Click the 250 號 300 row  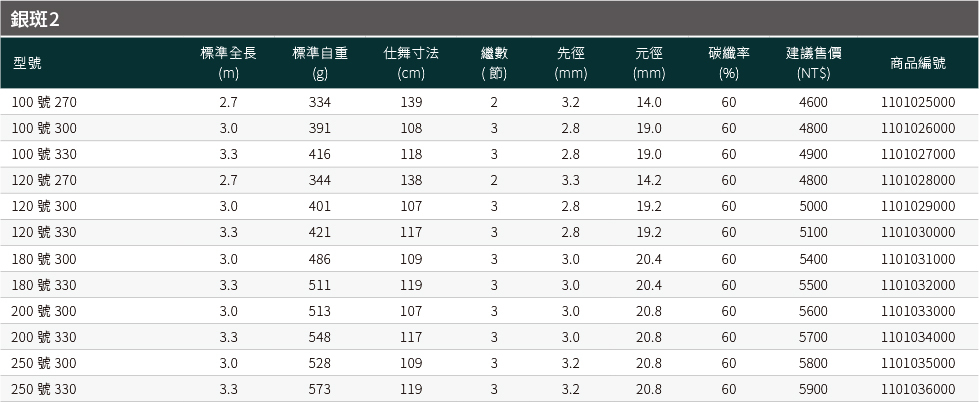490,363
